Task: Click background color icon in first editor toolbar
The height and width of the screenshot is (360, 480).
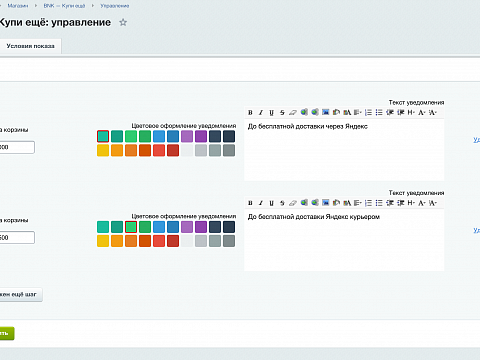Action: pos(336,112)
